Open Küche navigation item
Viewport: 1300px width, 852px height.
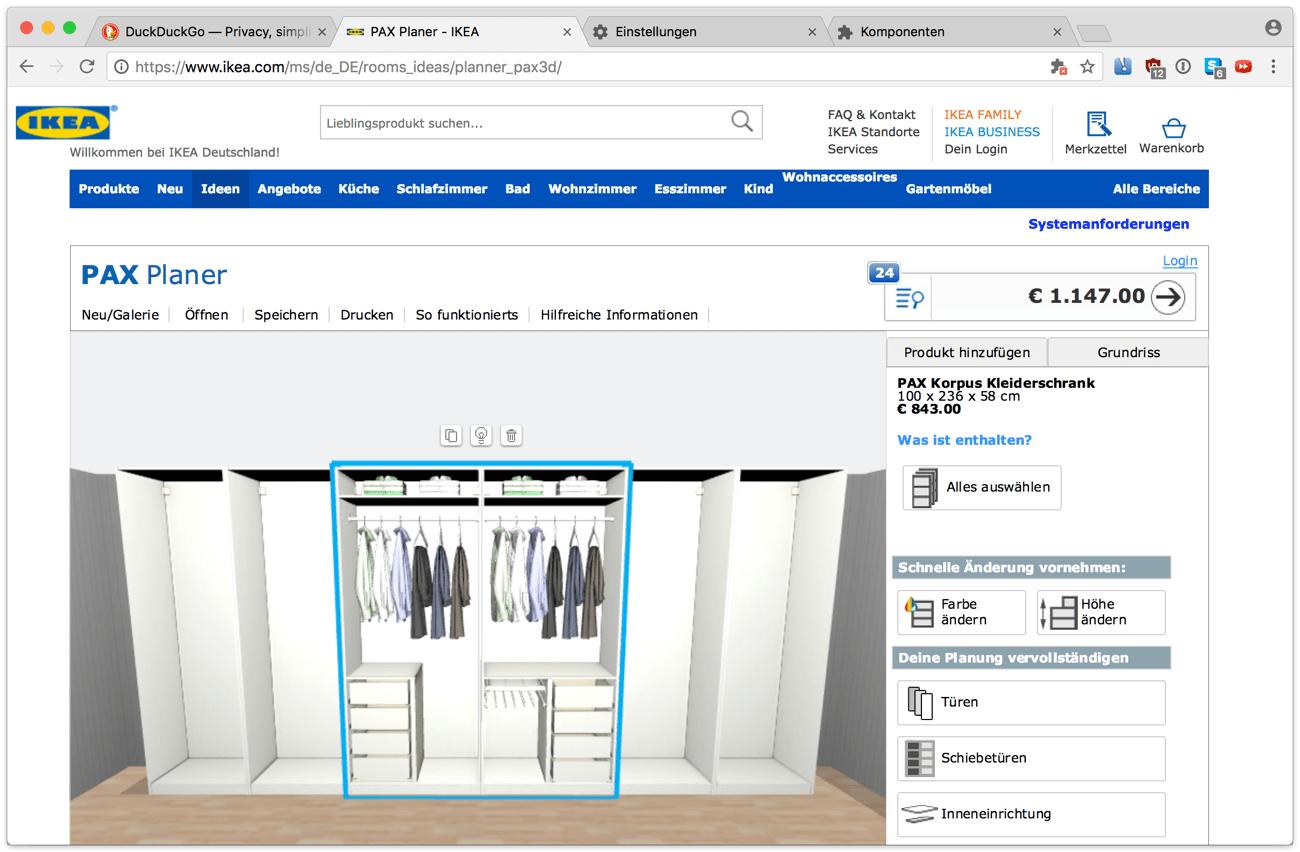click(x=358, y=189)
